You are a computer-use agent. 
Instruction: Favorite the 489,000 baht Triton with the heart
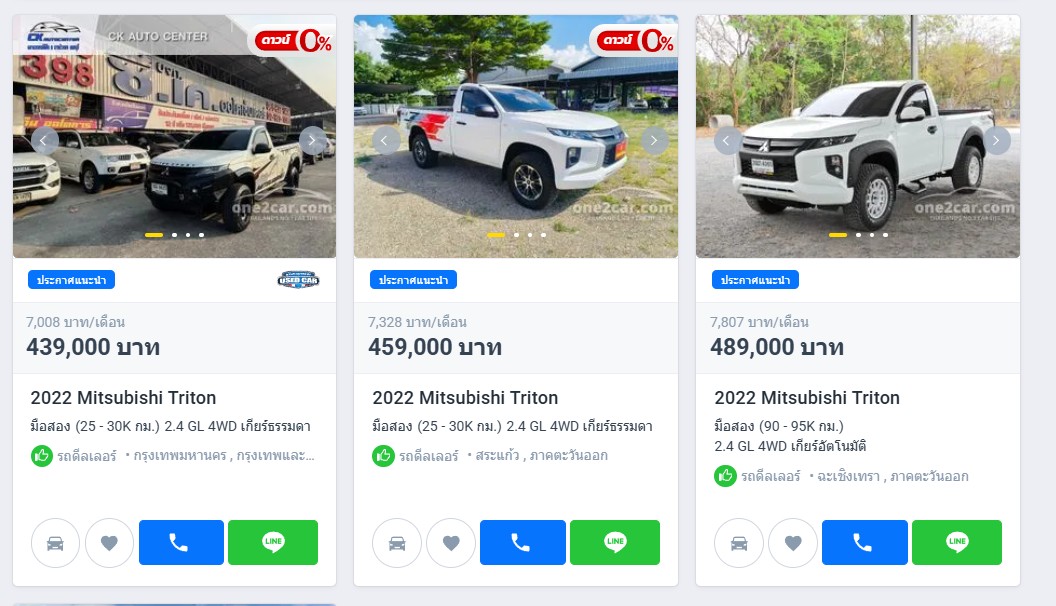(793, 543)
